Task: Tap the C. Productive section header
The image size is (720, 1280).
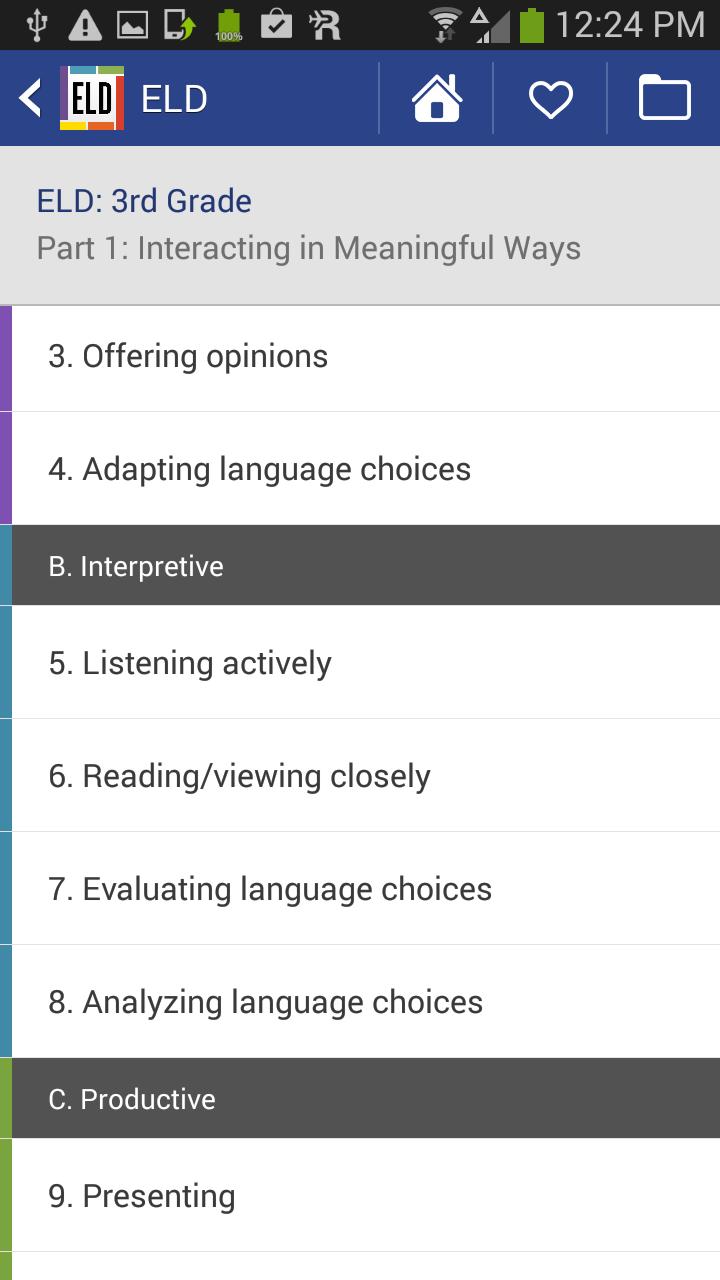Action: pos(360,1099)
